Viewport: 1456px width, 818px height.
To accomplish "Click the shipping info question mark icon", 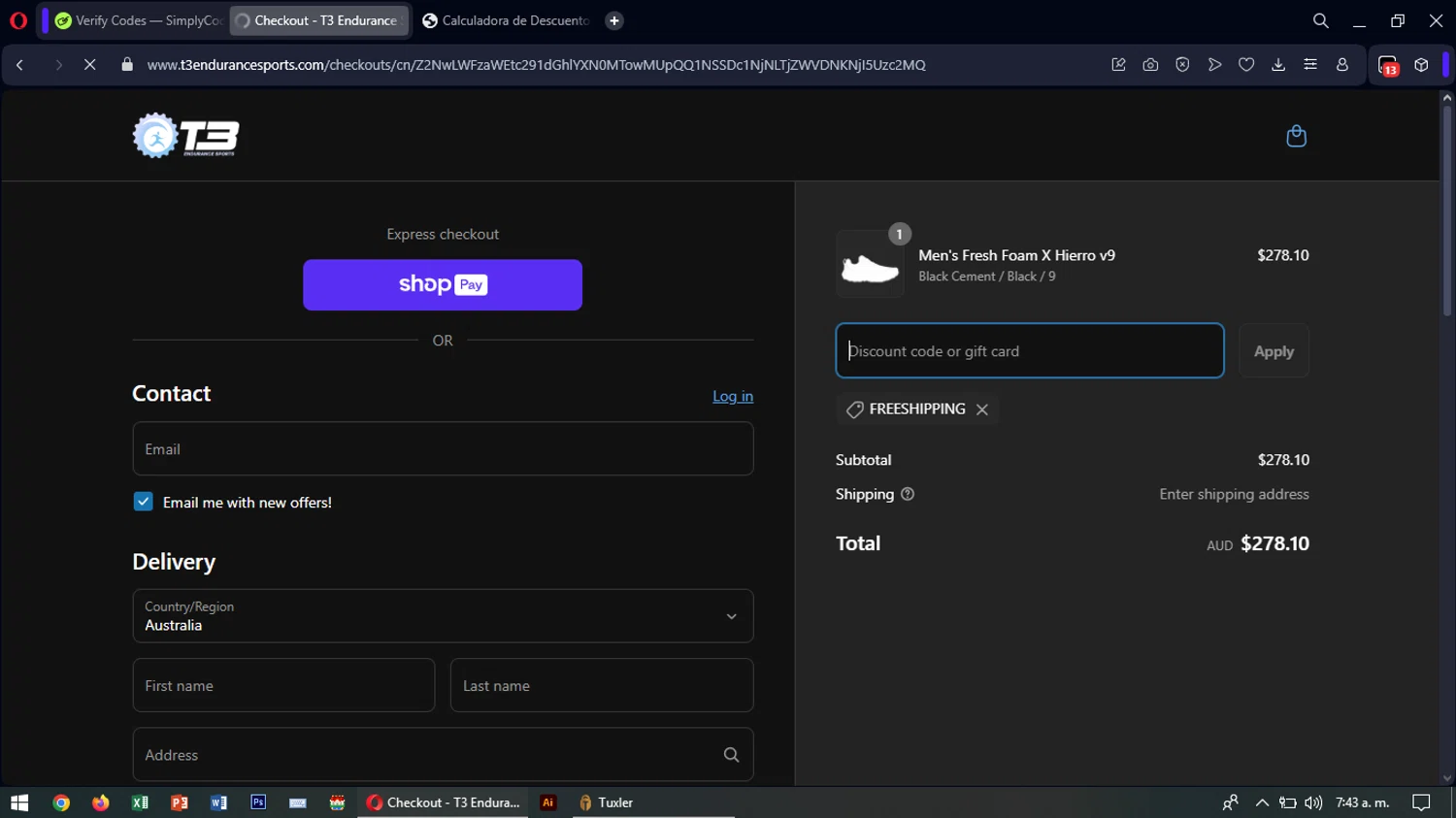I will click(x=908, y=494).
